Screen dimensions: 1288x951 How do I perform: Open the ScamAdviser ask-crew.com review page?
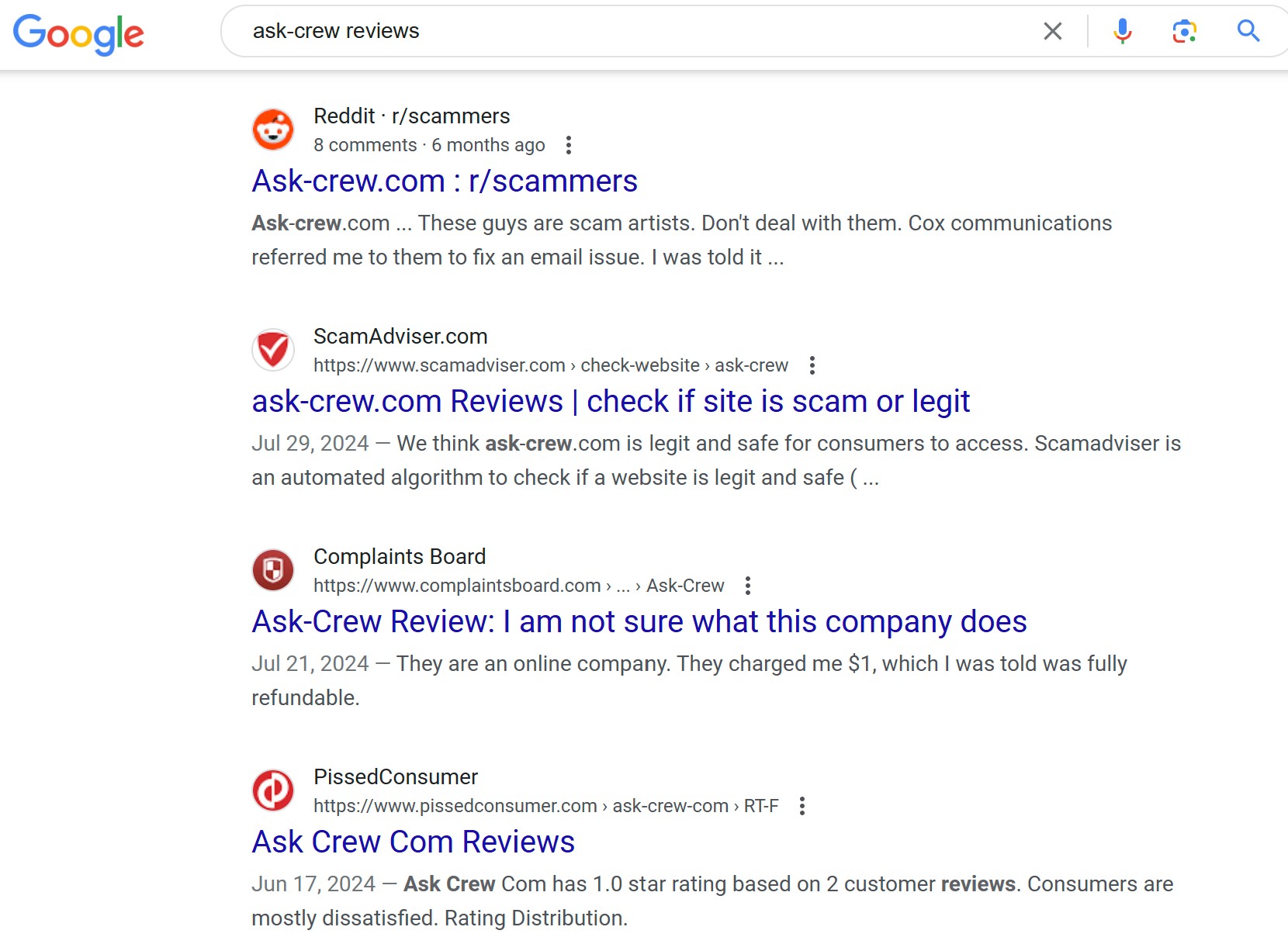(x=610, y=401)
